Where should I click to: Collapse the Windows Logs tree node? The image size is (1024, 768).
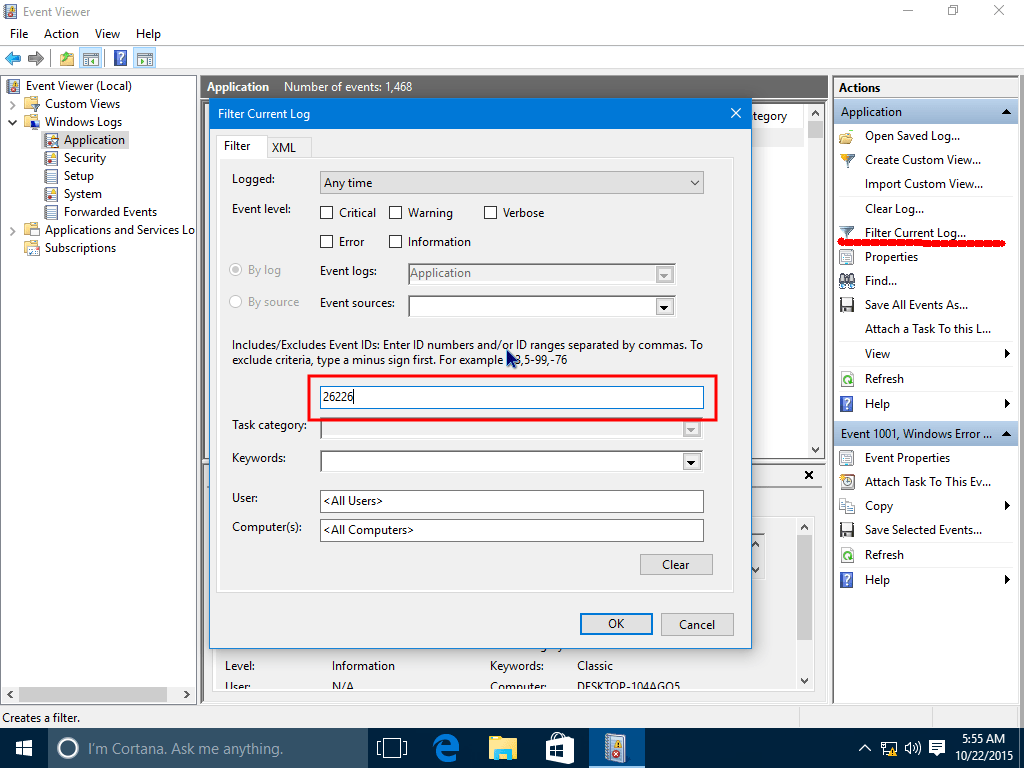[x=13, y=121]
